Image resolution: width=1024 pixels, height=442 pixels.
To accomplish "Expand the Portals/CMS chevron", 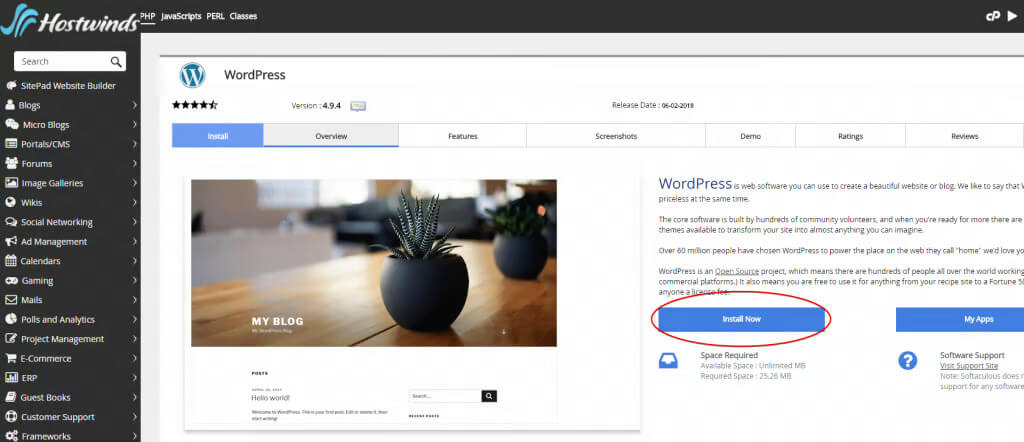I will click(134, 144).
